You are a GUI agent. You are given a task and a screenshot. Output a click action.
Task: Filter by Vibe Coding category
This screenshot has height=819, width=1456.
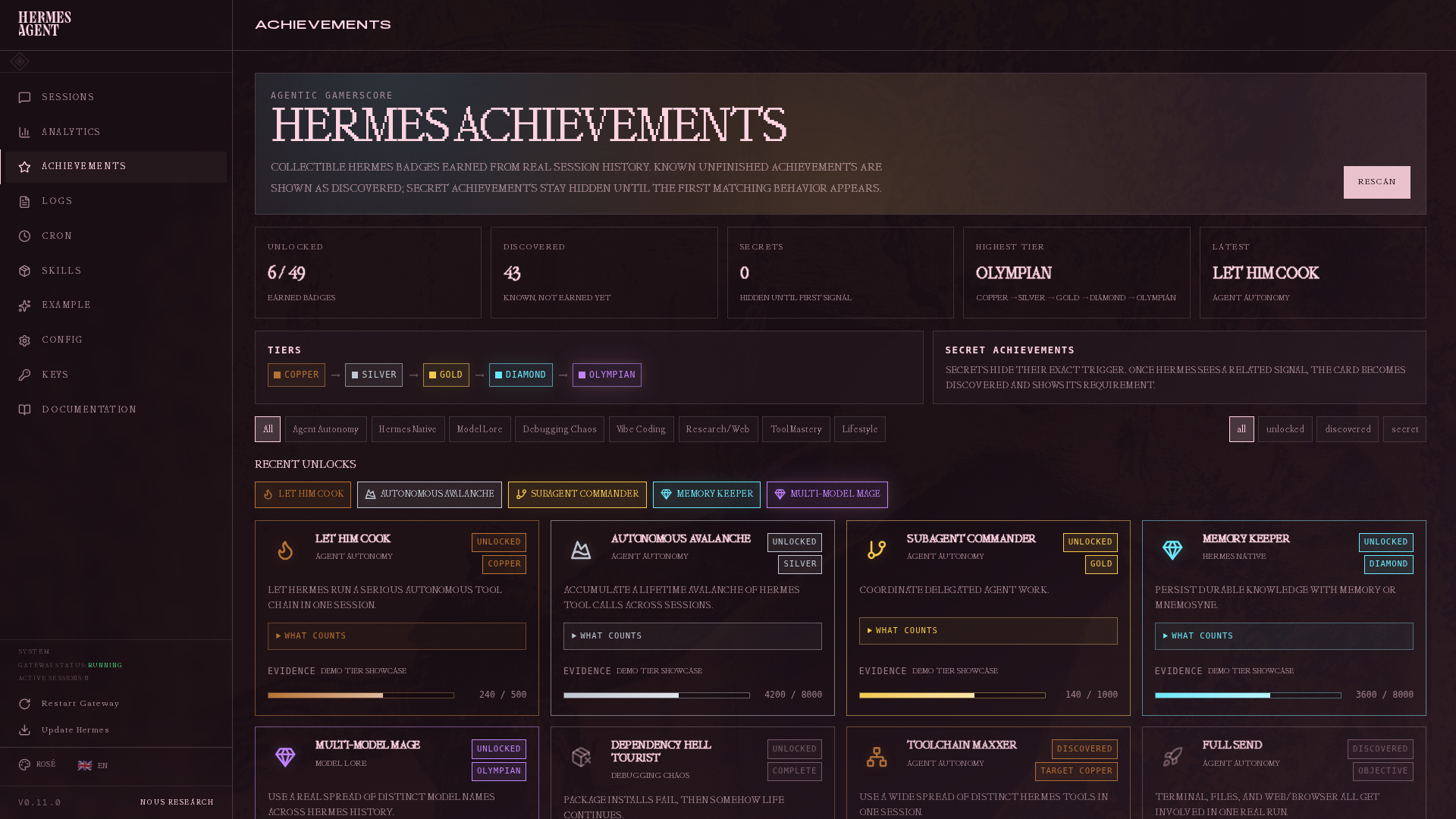click(642, 429)
